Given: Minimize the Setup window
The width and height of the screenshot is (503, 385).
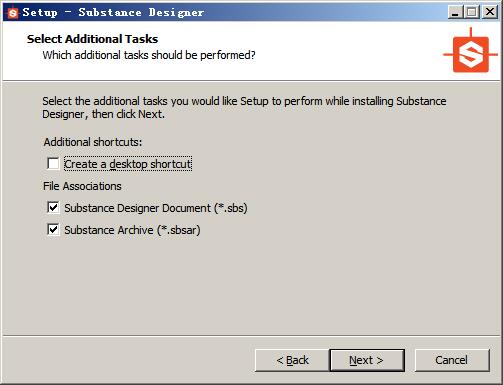Looking at the screenshot, I should 455,12.
